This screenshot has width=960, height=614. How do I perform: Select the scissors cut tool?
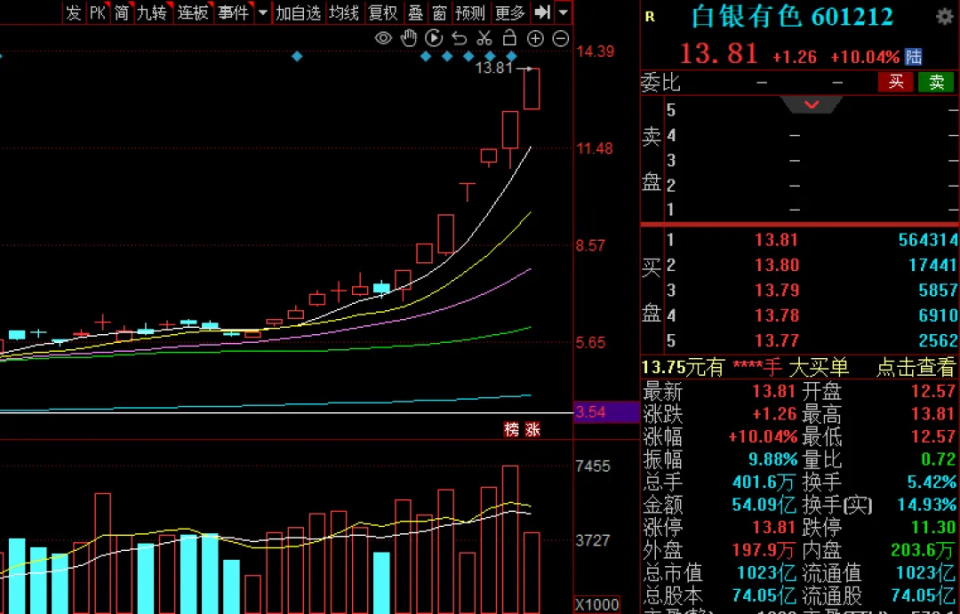[484, 39]
